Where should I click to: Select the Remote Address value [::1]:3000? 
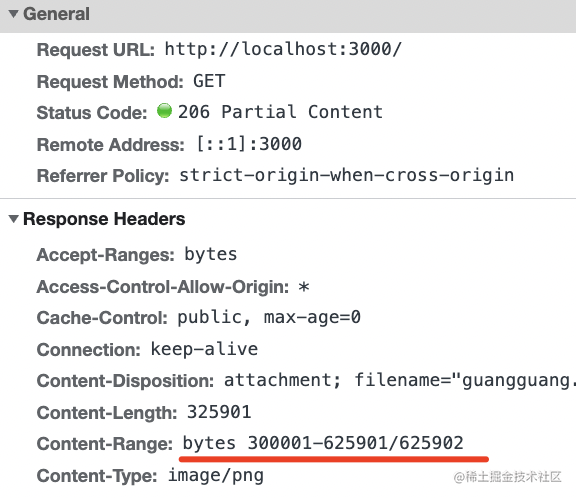[x=249, y=144]
